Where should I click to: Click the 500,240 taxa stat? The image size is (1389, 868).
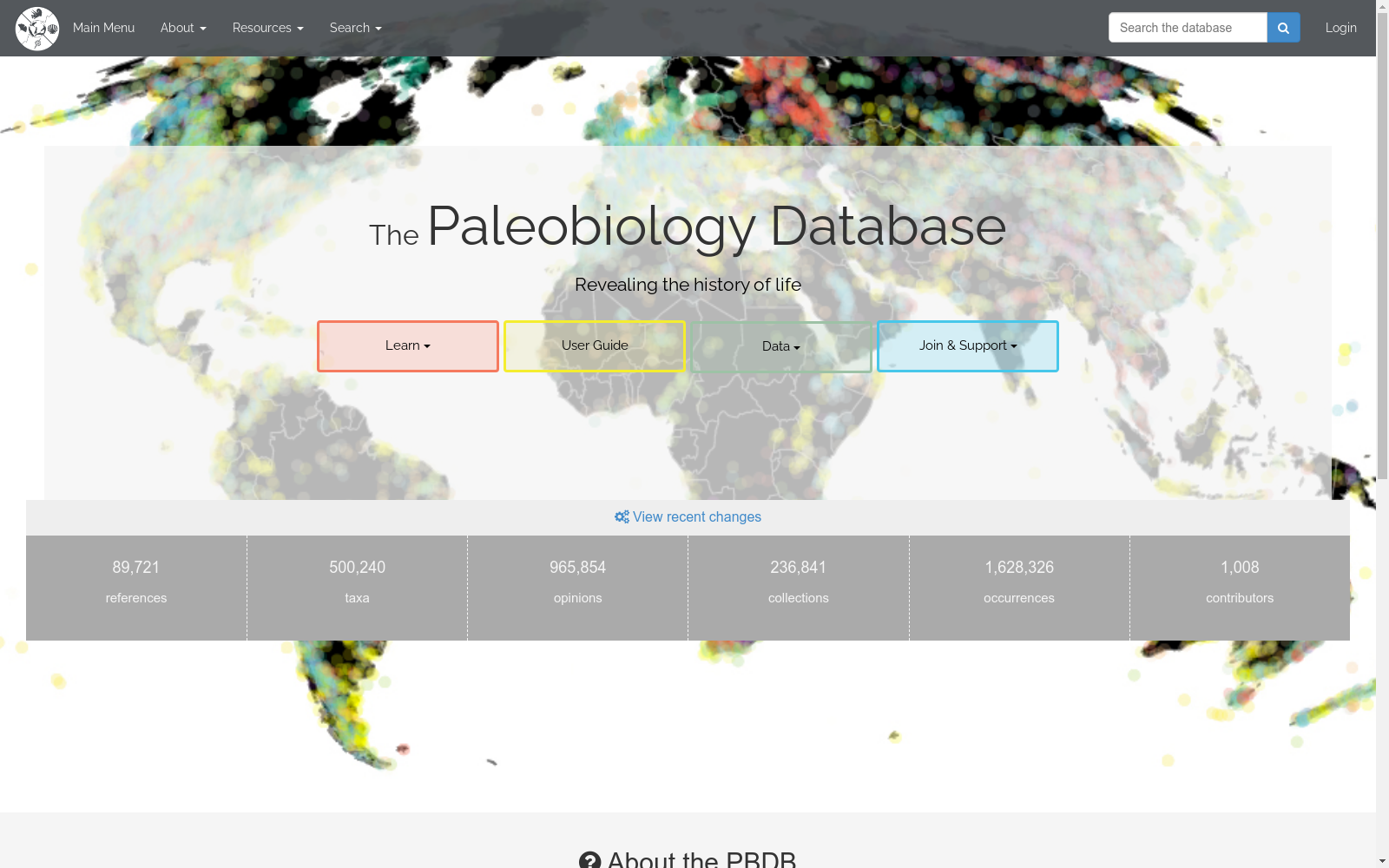pos(357,588)
